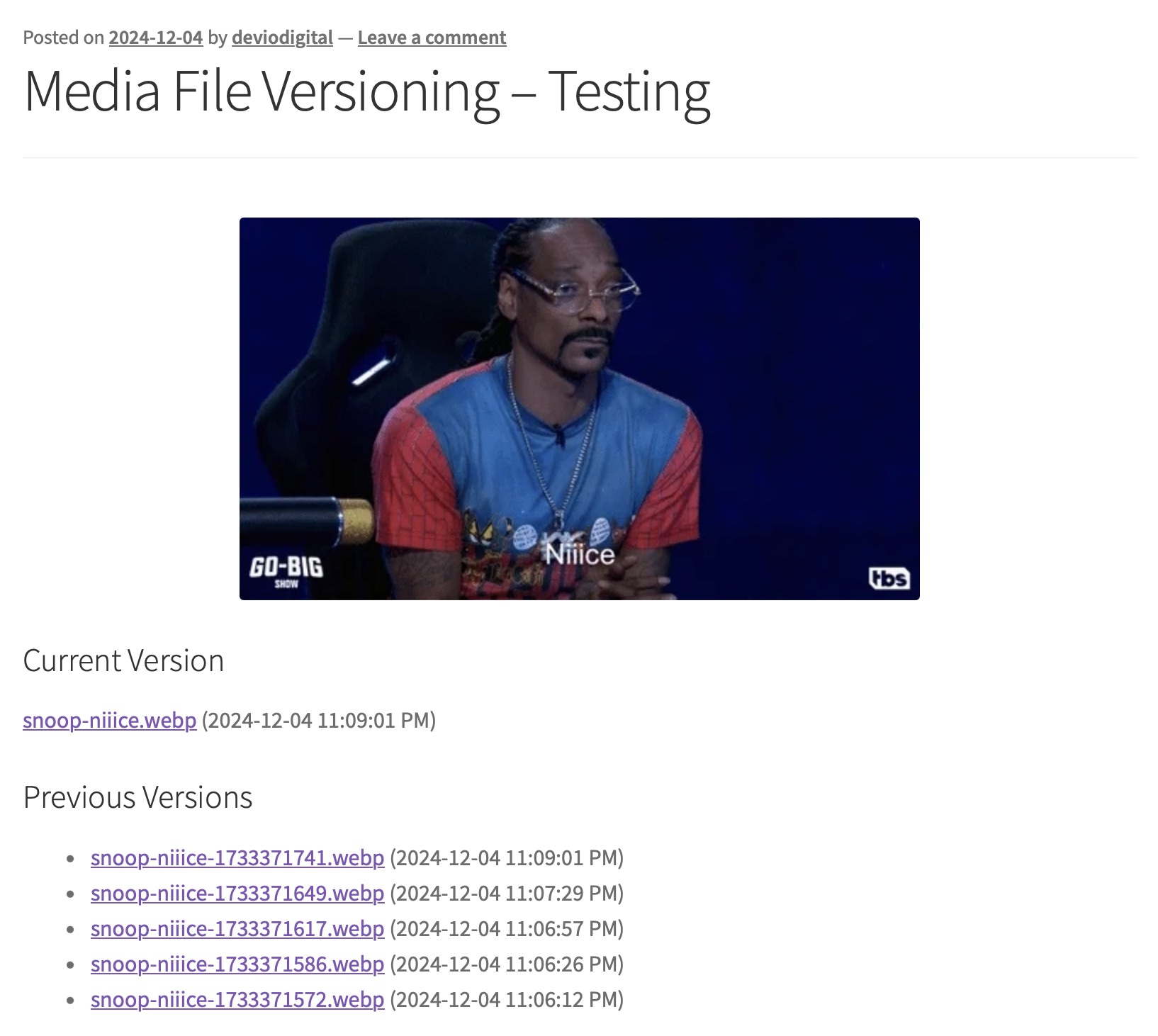Click the Current Version heading
The image size is (1158, 1036).
[123, 660]
